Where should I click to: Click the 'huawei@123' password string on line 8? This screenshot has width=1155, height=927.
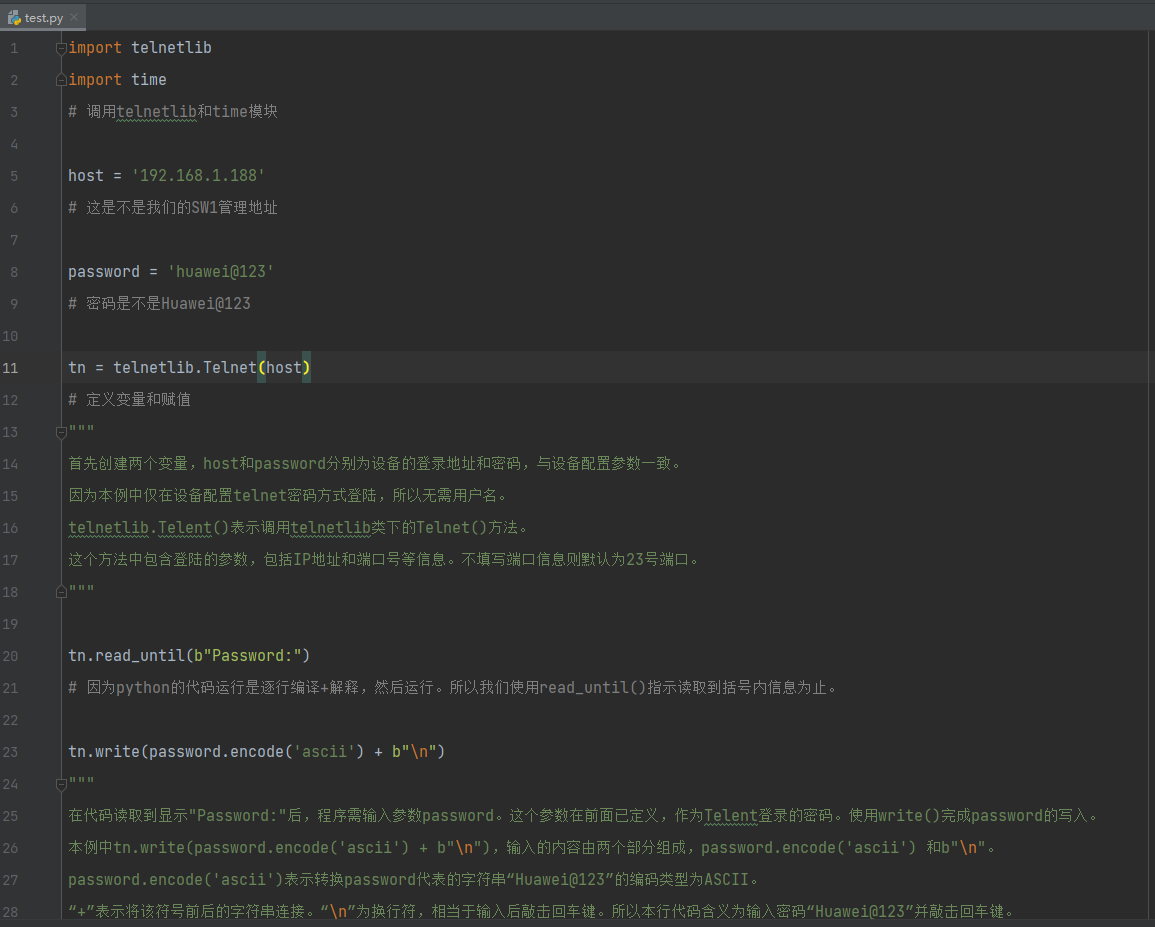[x=220, y=271]
